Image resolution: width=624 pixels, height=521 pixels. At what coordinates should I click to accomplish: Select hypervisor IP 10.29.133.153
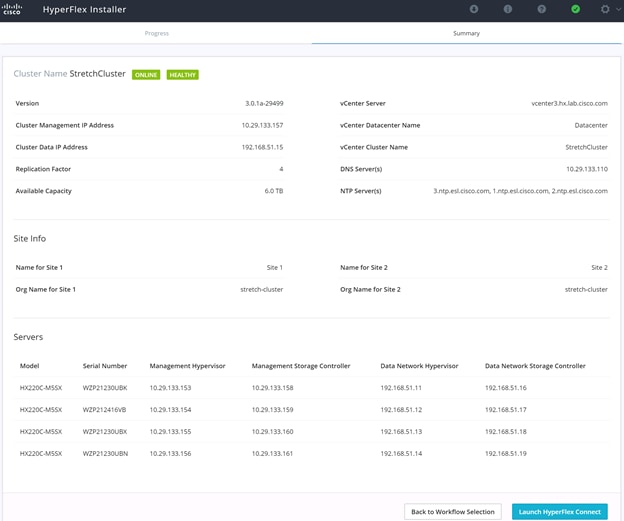click(170, 388)
